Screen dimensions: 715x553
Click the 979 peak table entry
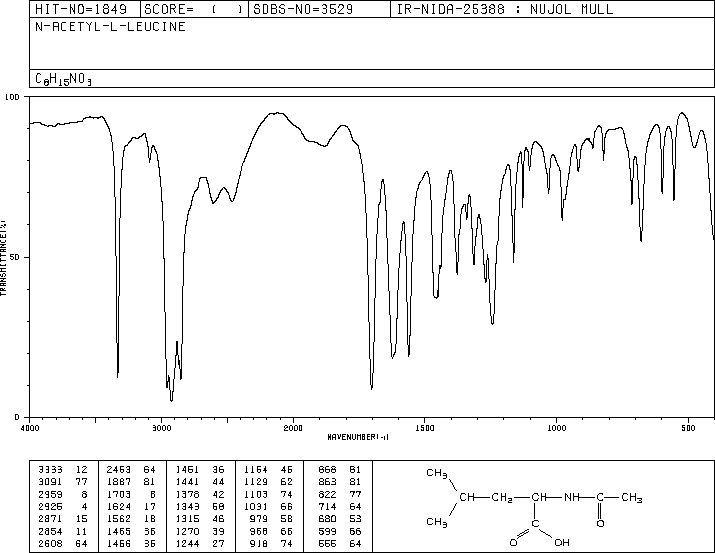[x=259, y=519]
